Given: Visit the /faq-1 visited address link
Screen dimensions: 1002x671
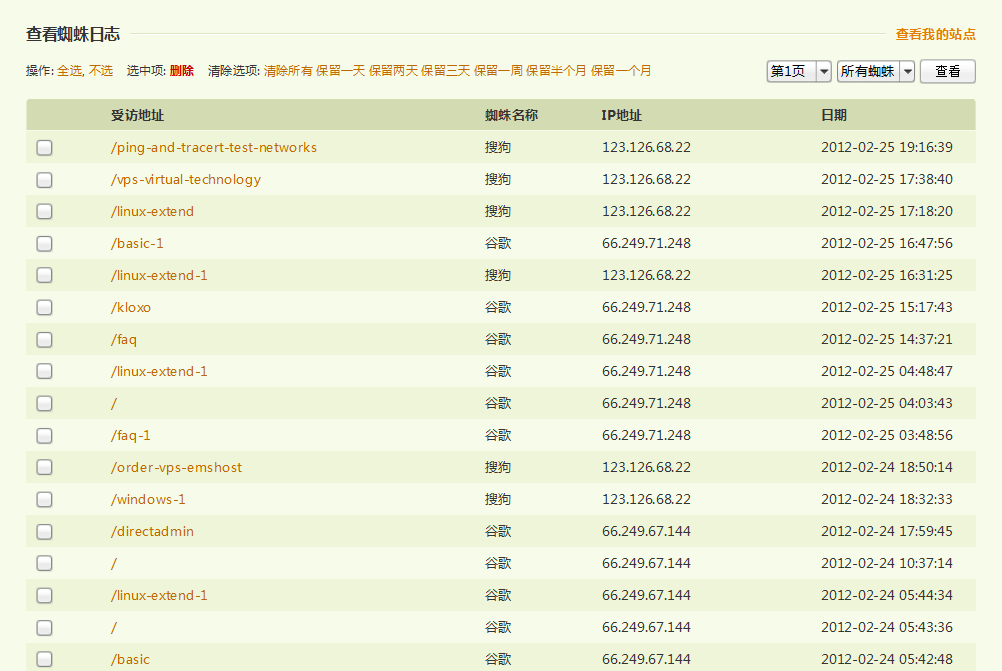Looking at the screenshot, I should [131, 436].
